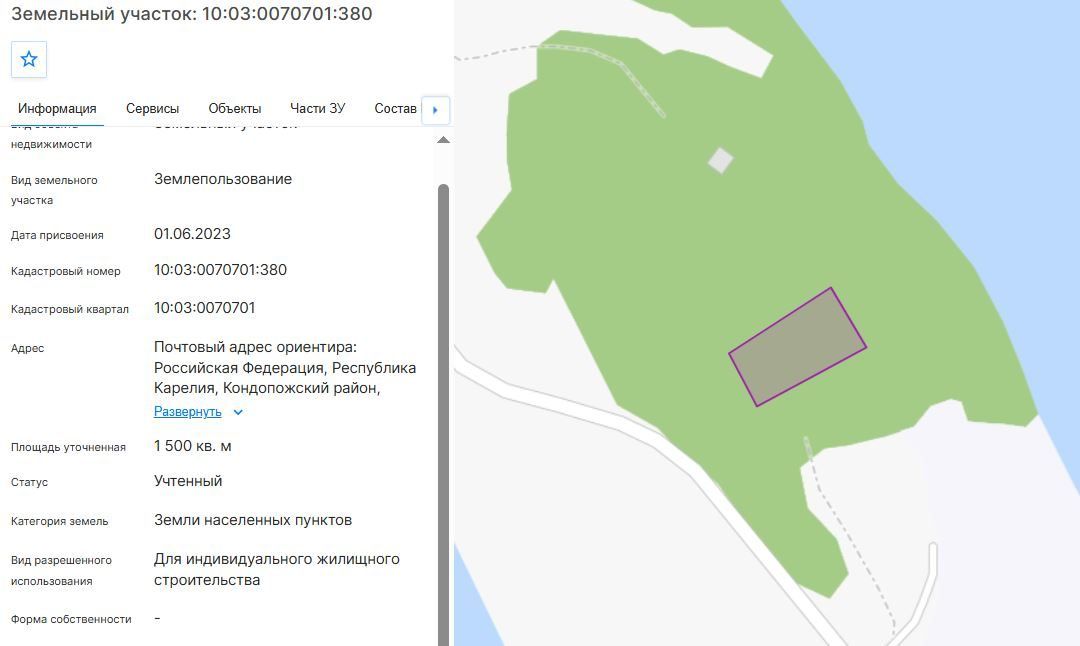Screen dimensions: 1080x646
Task: Open the Информация tab
Action: [x=57, y=108]
